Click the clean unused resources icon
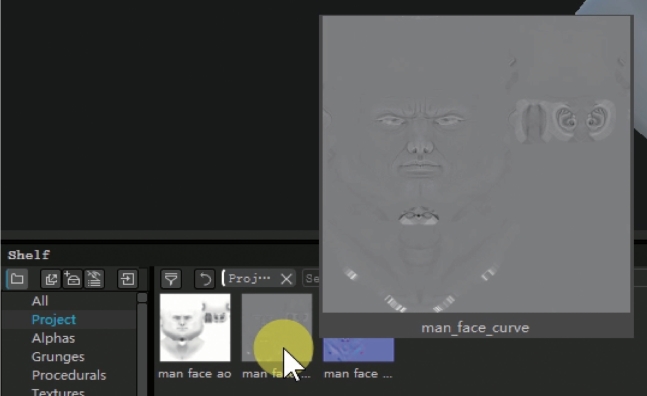This screenshot has width=647, height=396. [94, 279]
